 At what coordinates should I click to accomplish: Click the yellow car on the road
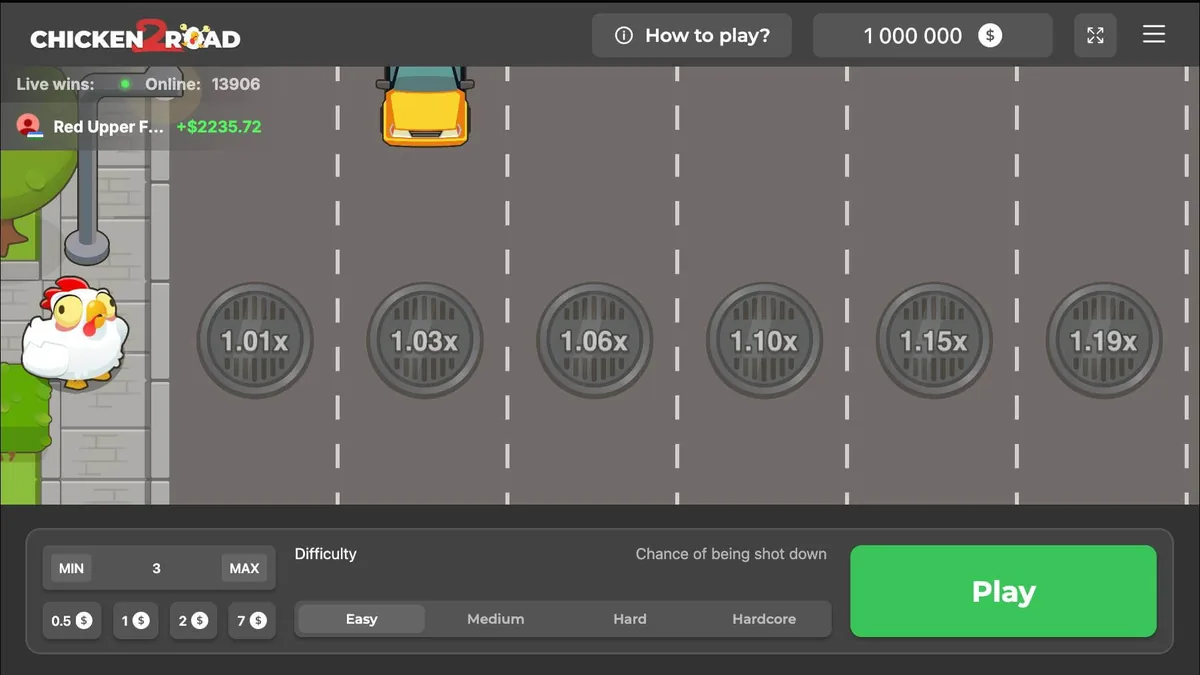[x=424, y=106]
